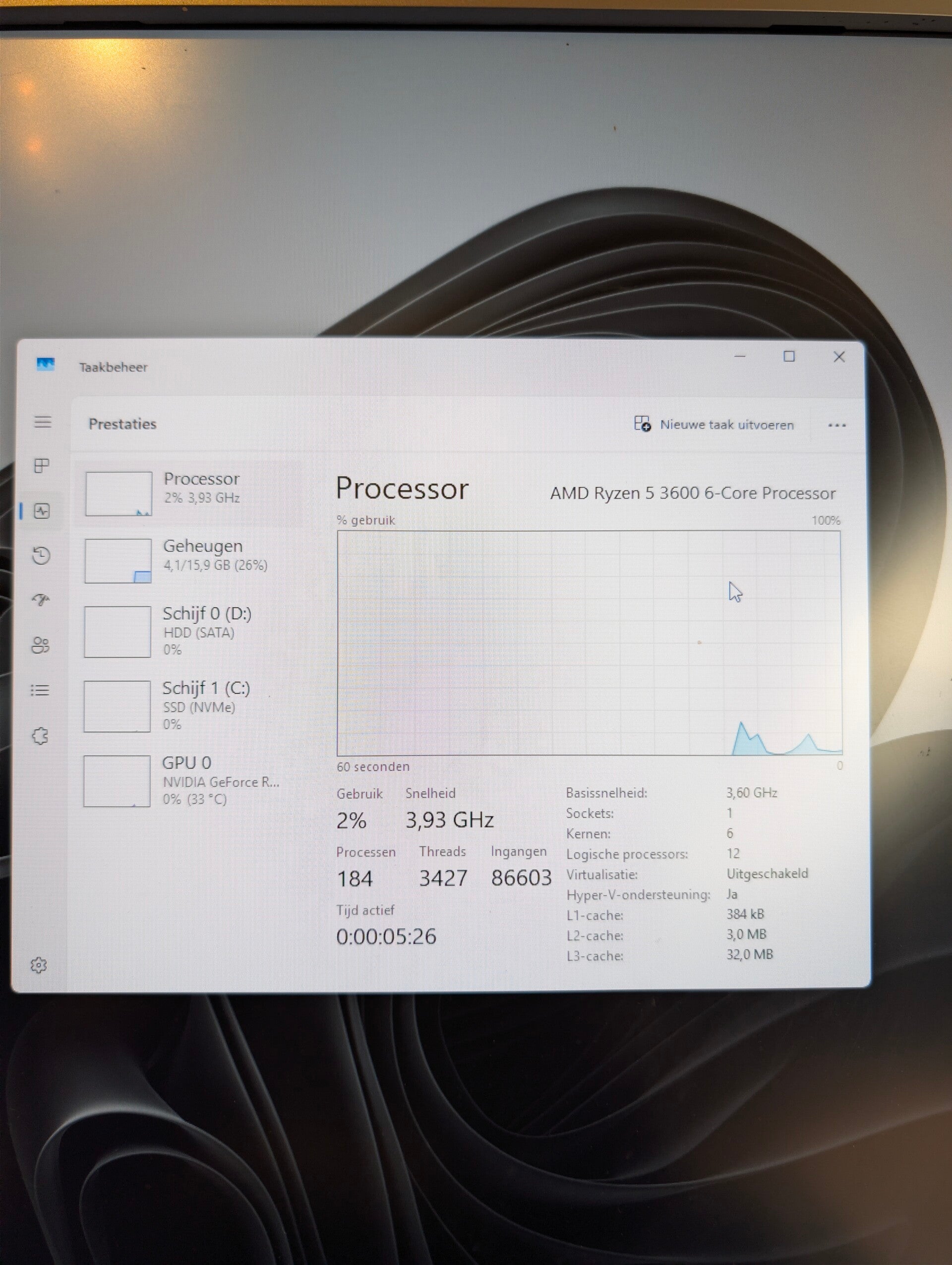
Task: Open the three-dots more options menu
Action: click(x=836, y=425)
